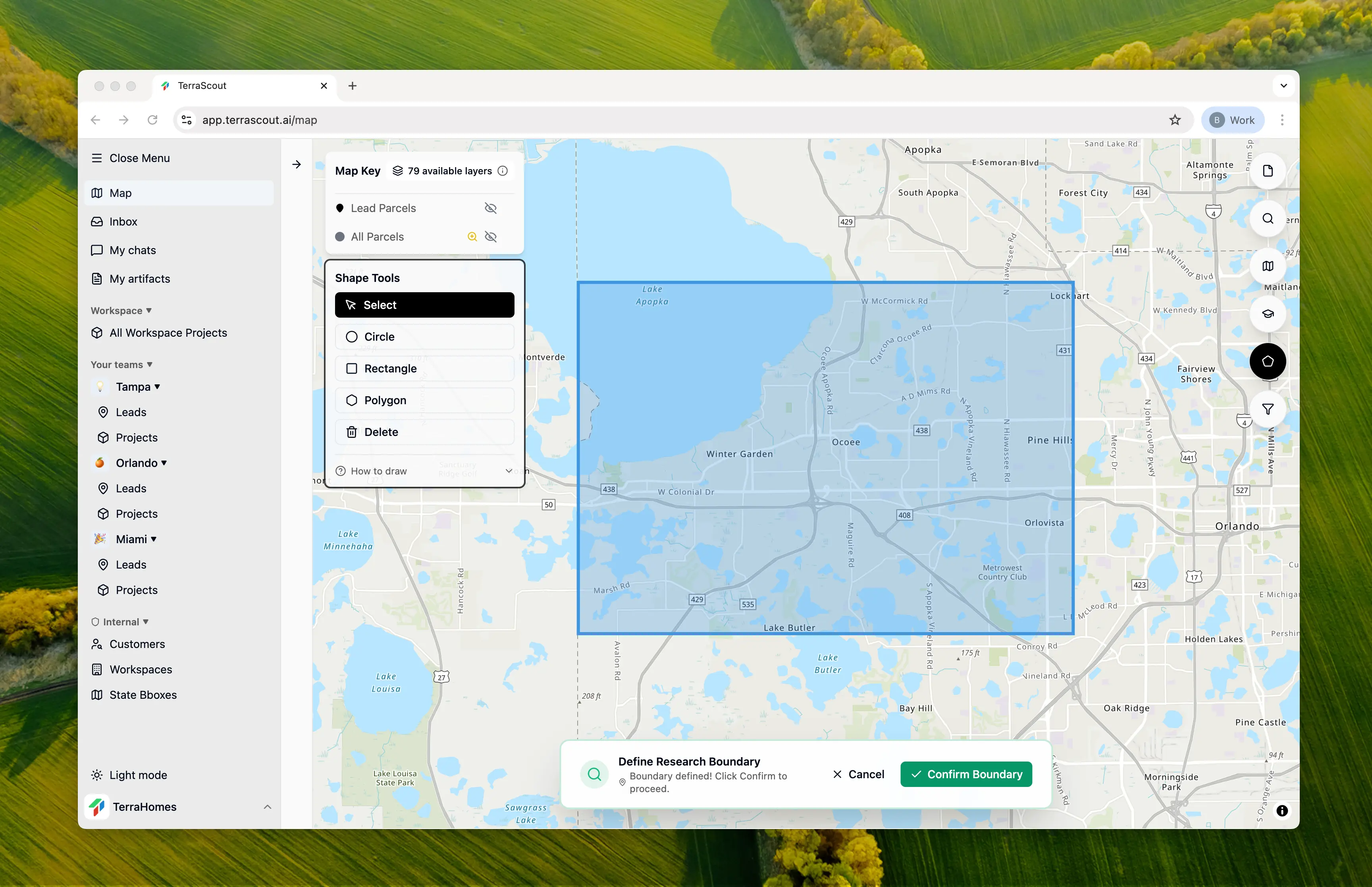The image size is (1372, 887).
Task: Click the yellow zoom icon beside All Parcels
Action: (x=472, y=237)
